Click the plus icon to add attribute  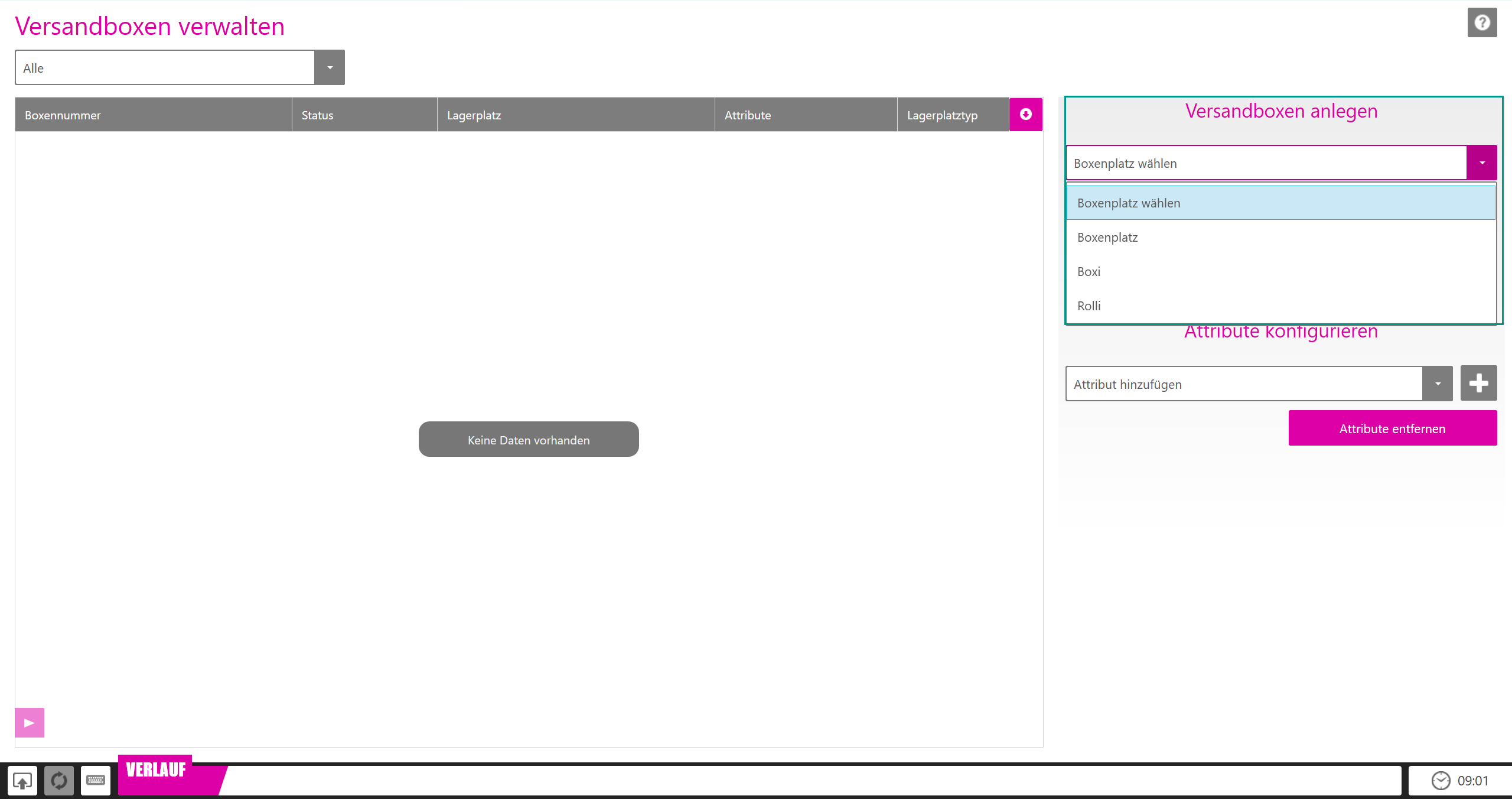coord(1478,383)
